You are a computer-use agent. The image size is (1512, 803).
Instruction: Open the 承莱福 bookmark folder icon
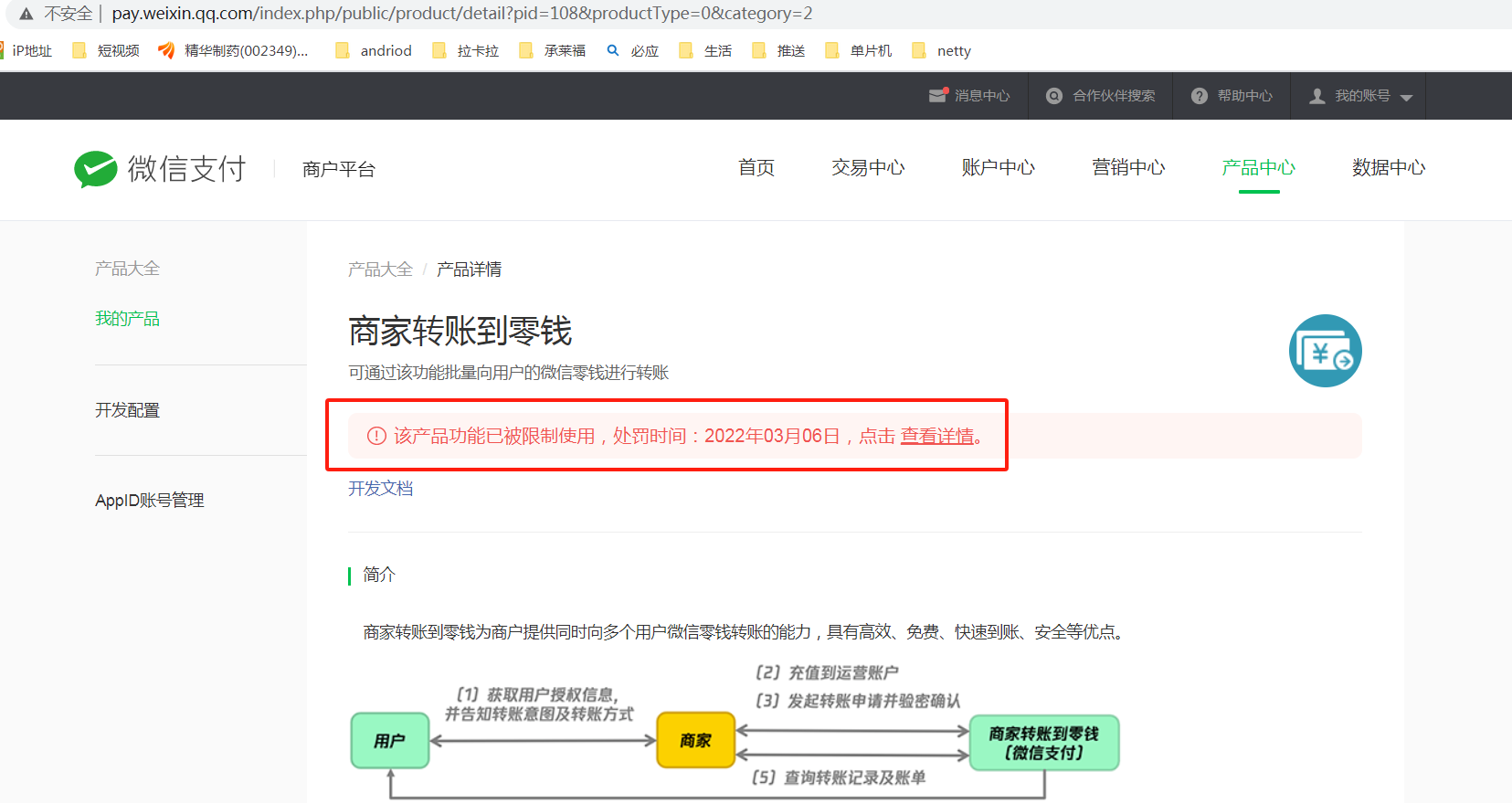click(x=526, y=50)
